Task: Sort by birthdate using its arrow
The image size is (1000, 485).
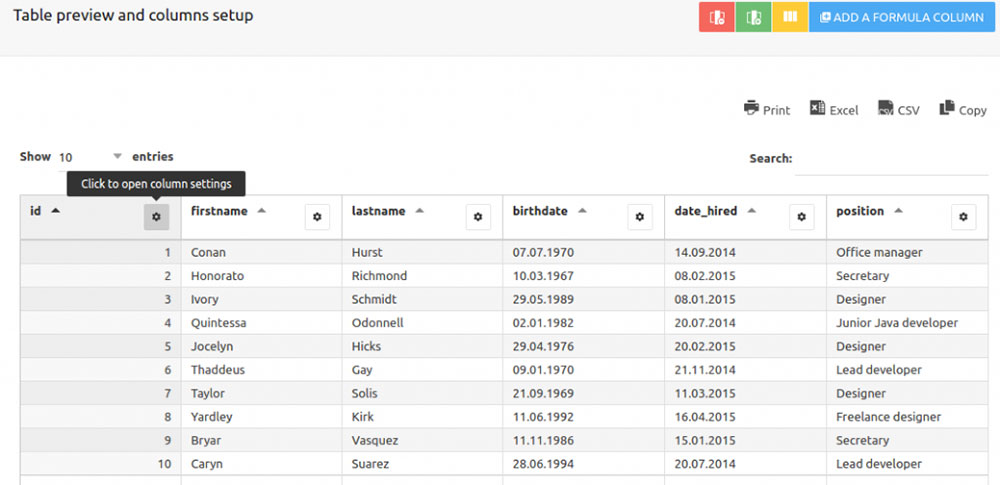Action: point(581,211)
